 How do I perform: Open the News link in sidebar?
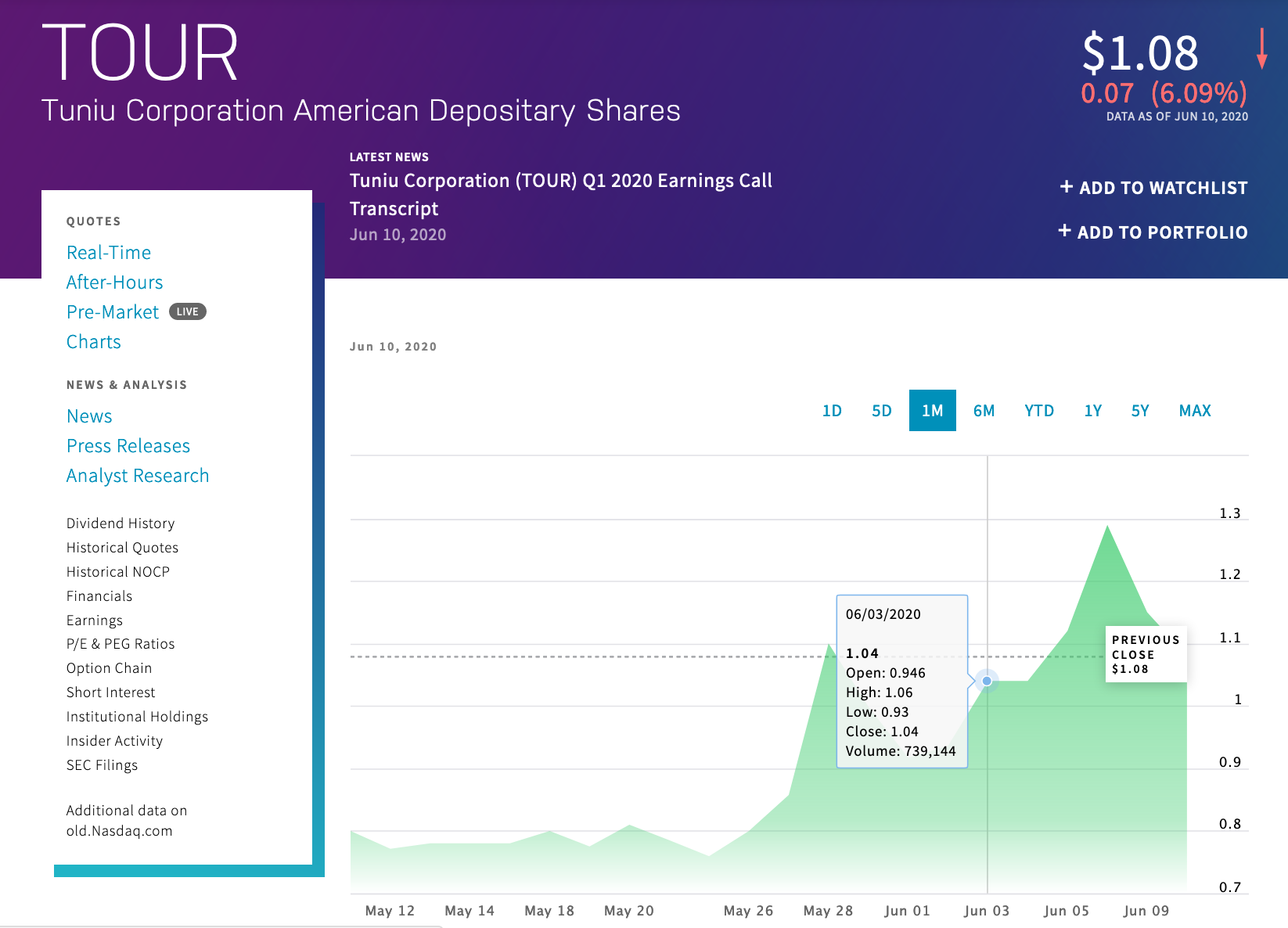[x=89, y=416]
